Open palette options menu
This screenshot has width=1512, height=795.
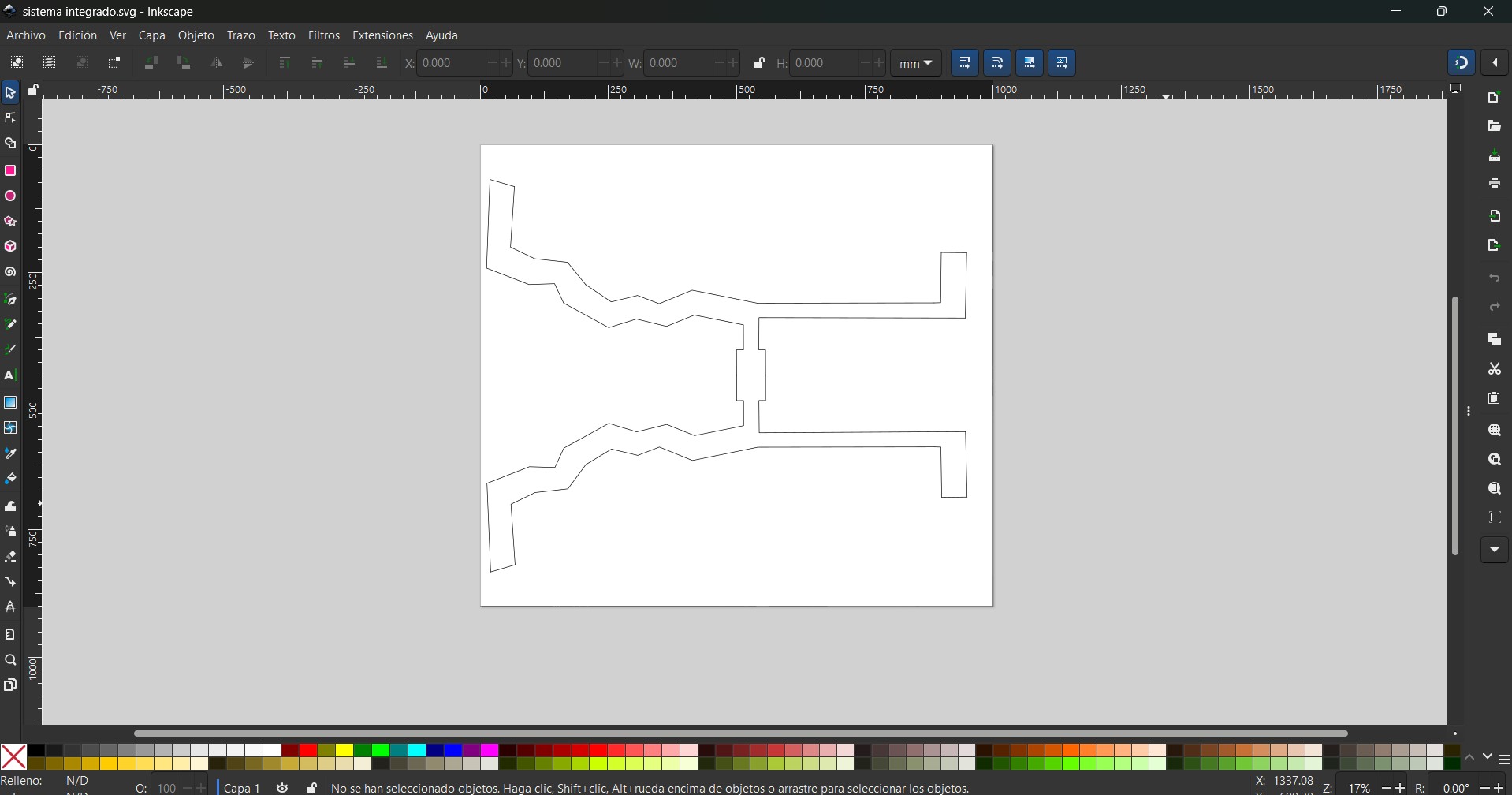[1504, 760]
